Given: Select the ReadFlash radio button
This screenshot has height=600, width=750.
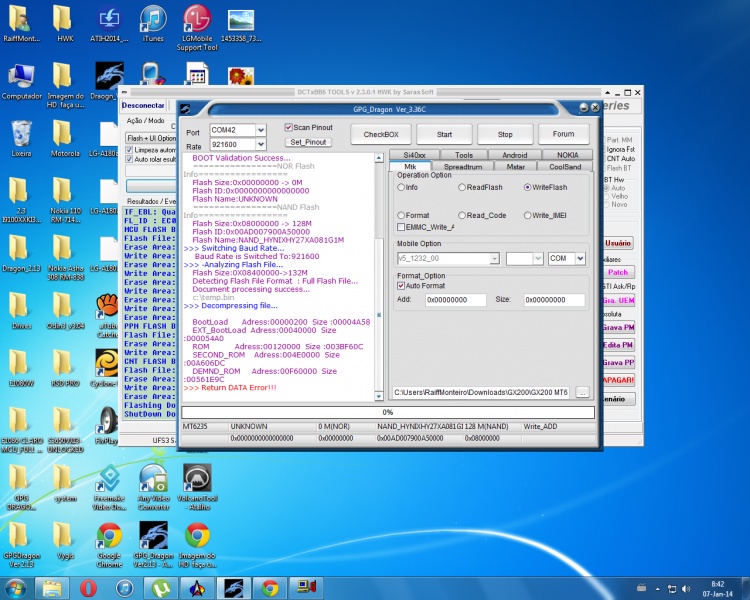Looking at the screenshot, I should click(x=462, y=187).
